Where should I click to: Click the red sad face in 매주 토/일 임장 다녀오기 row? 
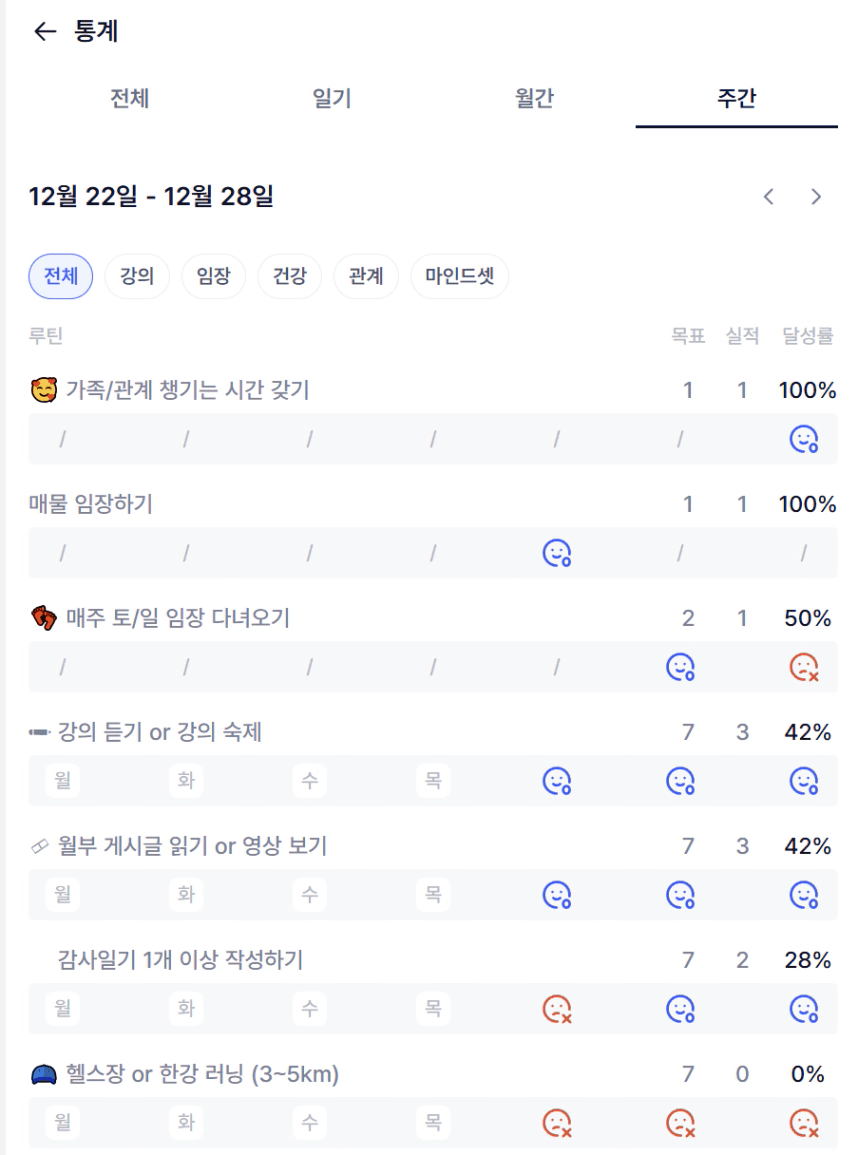804,667
